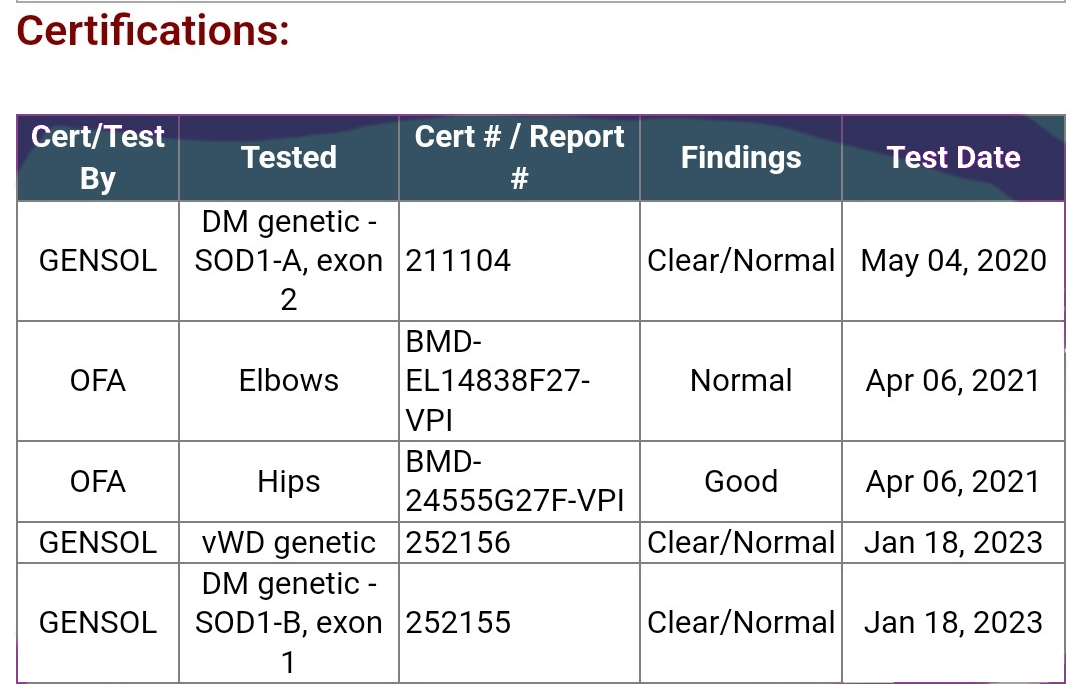1080x694 pixels.
Task: Click the Findings column header
Action: [741, 158]
